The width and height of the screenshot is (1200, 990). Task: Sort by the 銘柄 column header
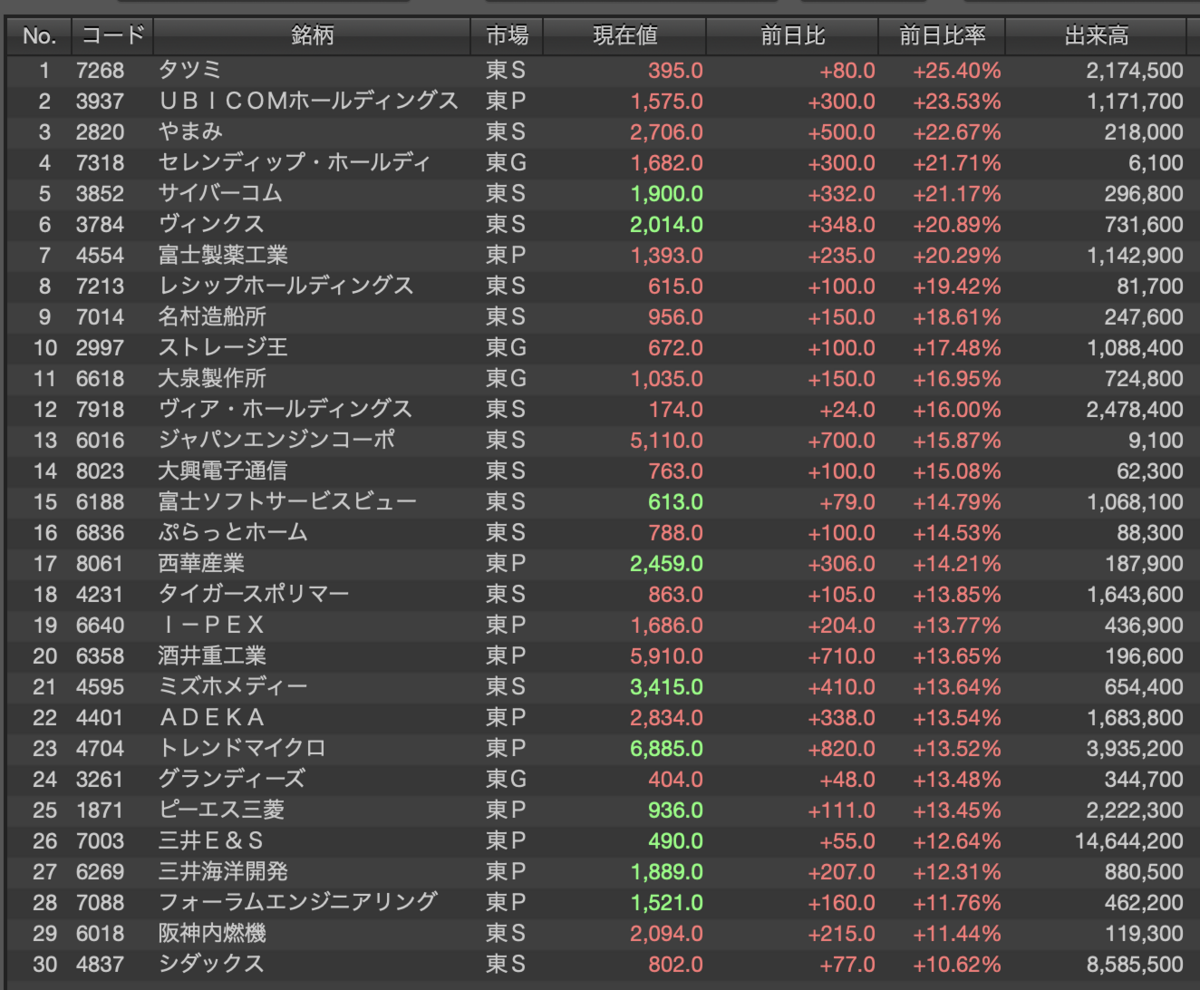click(x=312, y=37)
